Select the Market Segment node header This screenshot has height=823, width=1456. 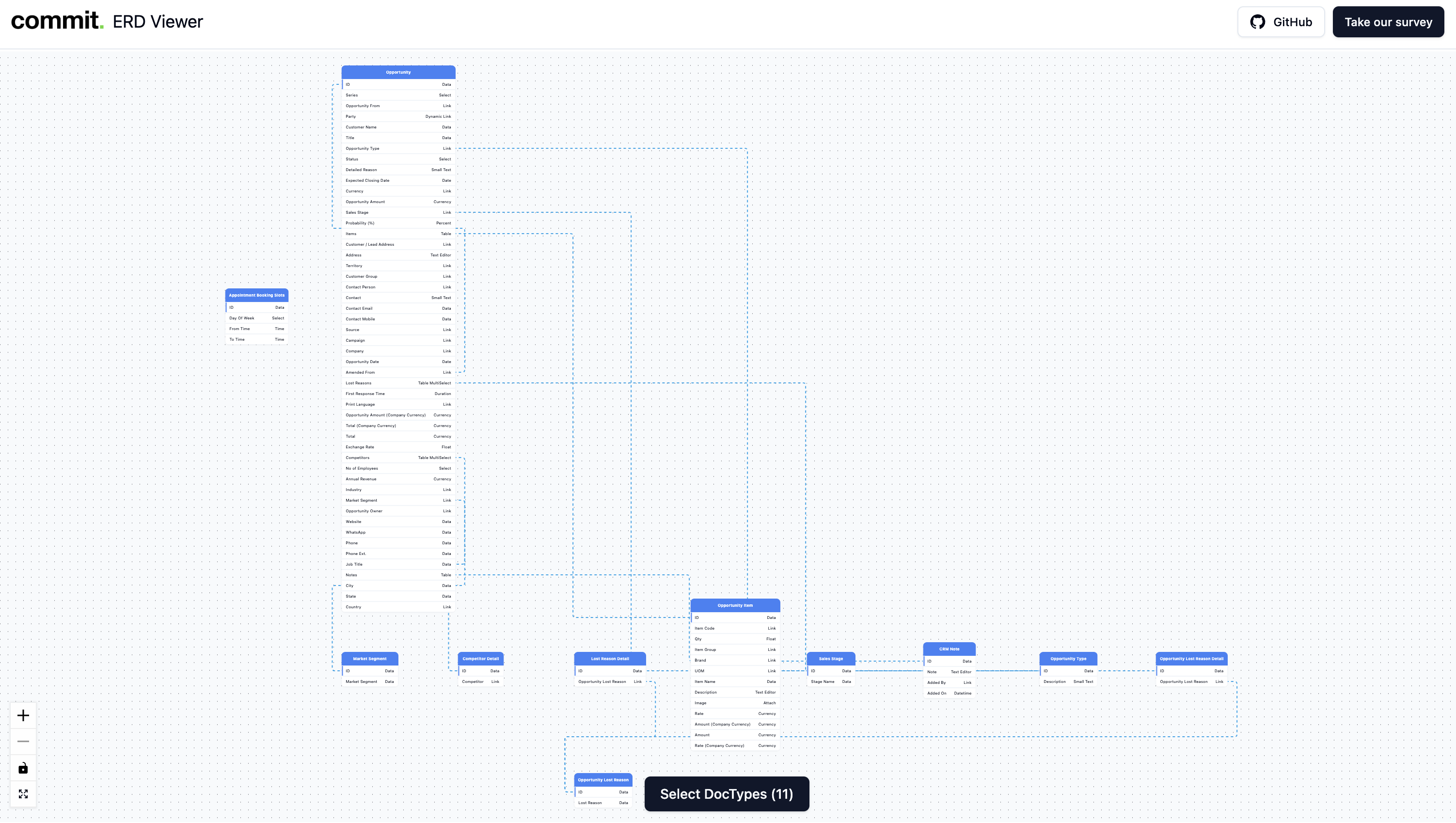coord(370,659)
